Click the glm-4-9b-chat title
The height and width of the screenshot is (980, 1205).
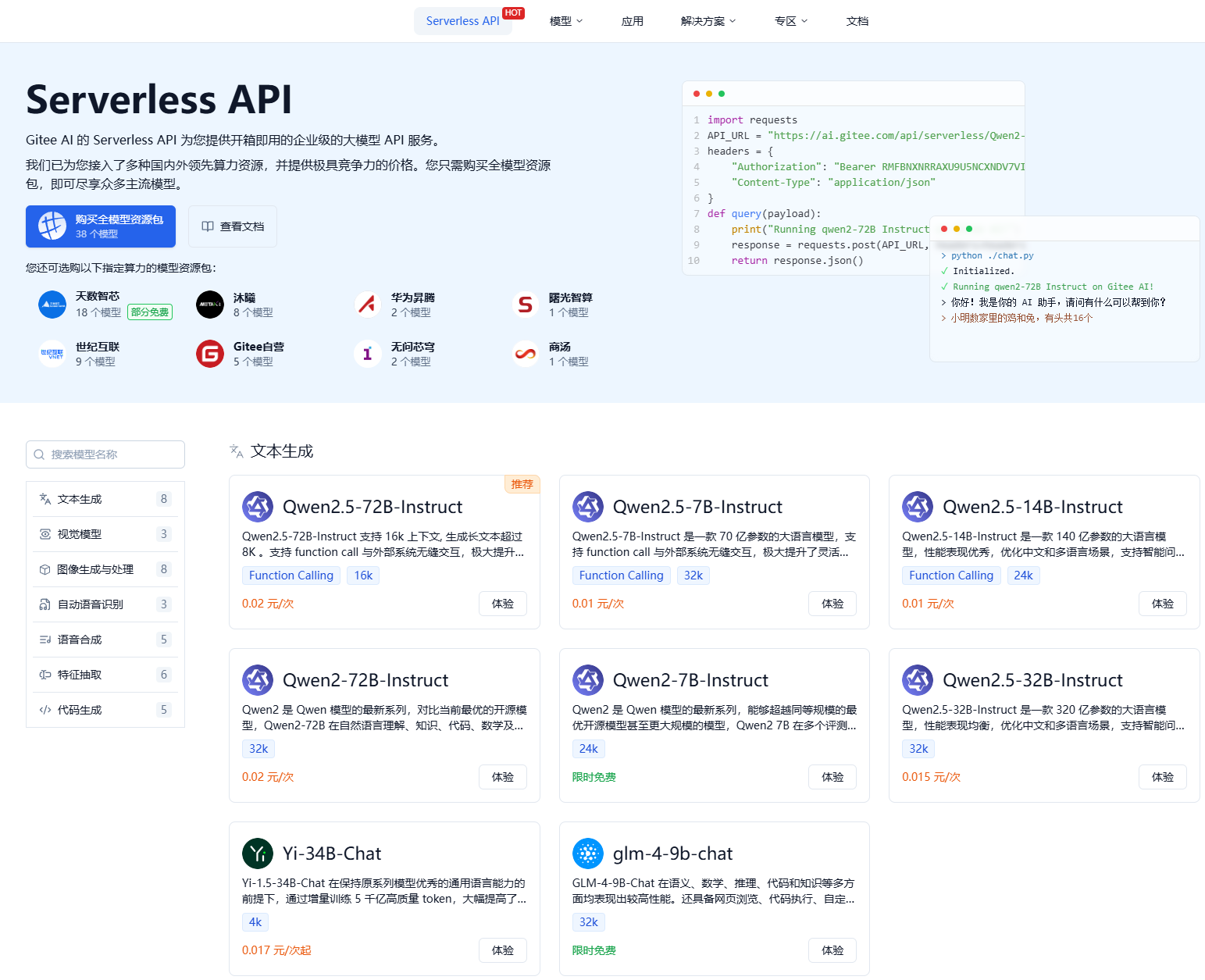pyautogui.click(x=672, y=853)
